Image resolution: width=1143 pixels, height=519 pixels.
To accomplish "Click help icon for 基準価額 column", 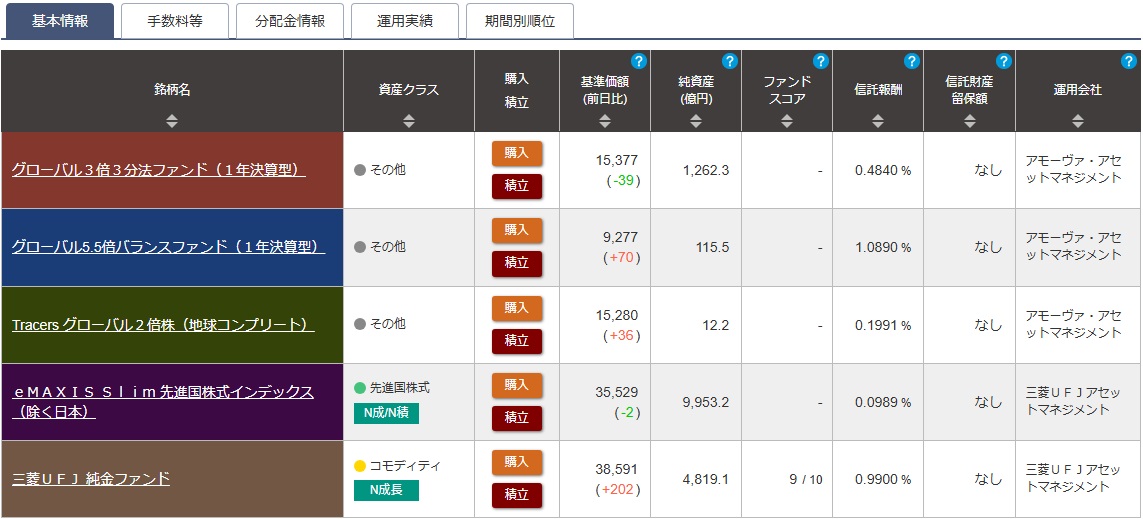I will pos(639,61).
